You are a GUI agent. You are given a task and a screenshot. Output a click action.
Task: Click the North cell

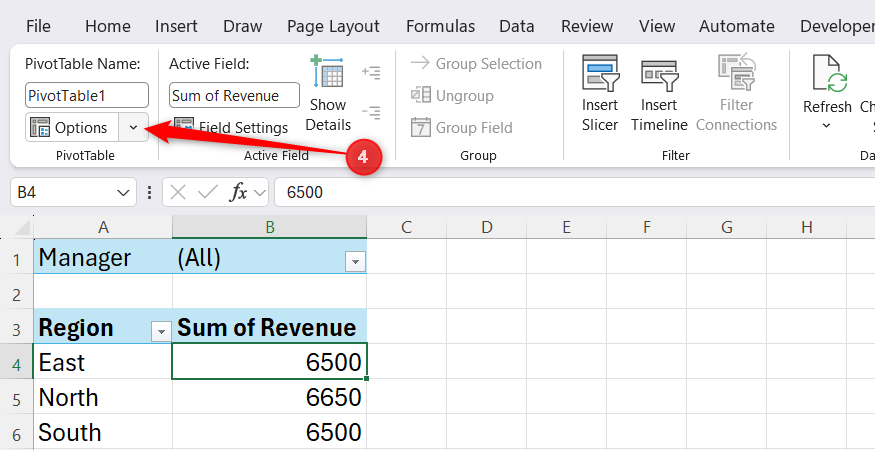(x=103, y=398)
